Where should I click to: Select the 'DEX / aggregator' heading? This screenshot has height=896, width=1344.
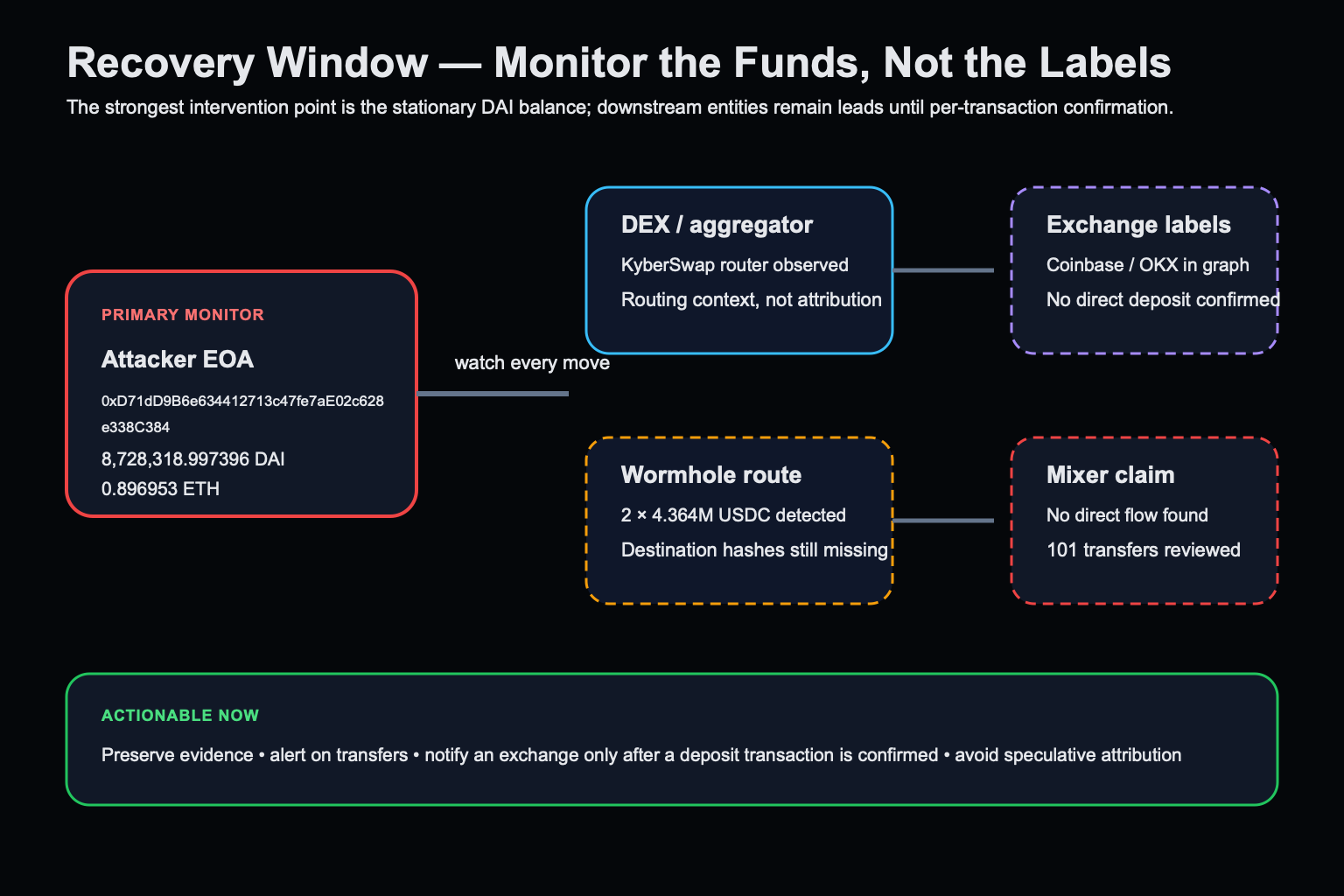[x=717, y=225]
